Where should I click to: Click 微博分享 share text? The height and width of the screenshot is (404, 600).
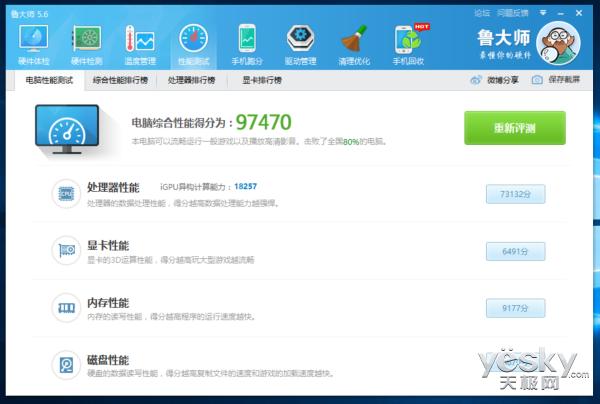(503, 80)
